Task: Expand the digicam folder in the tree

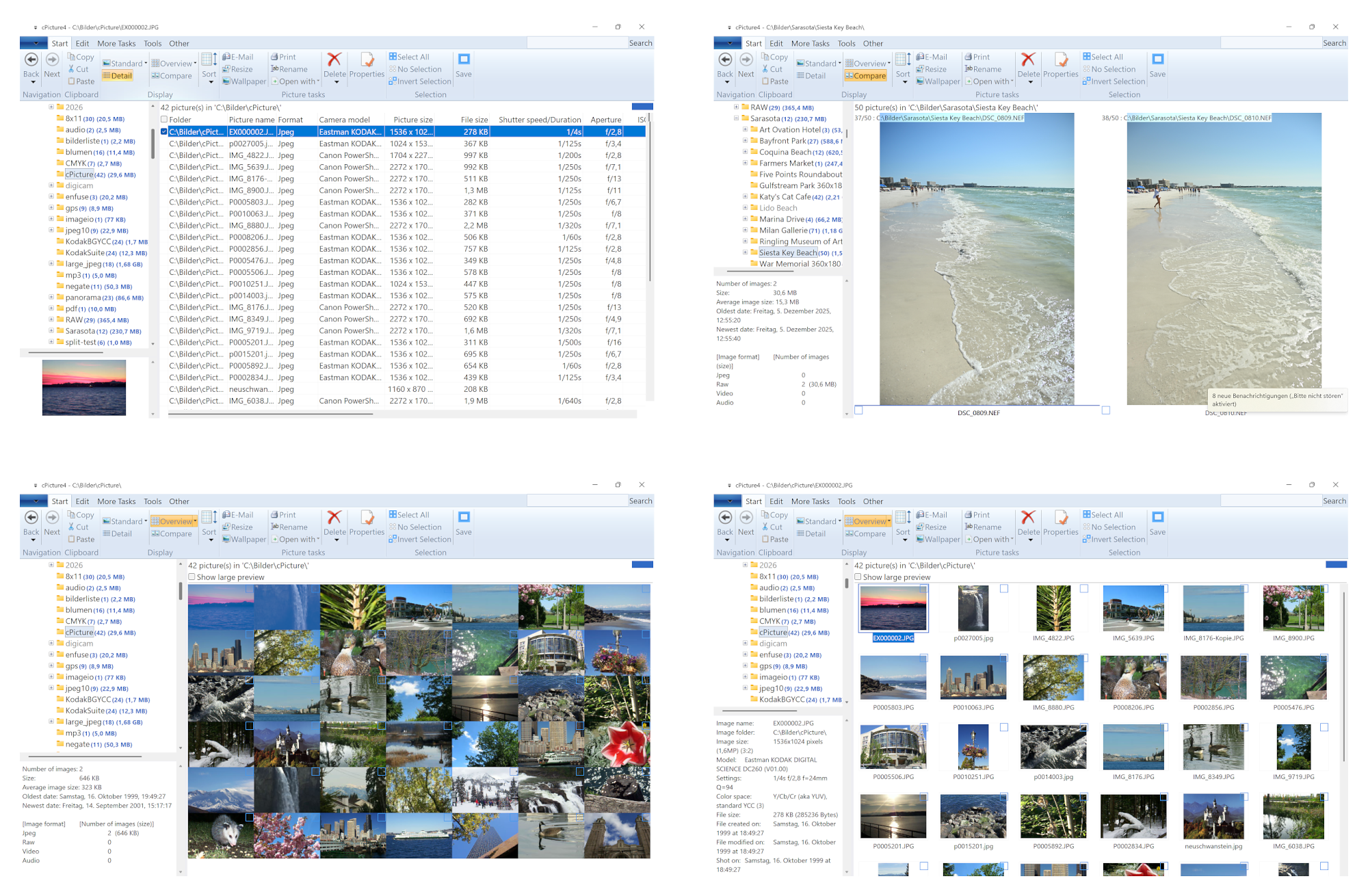Action: click(51, 185)
